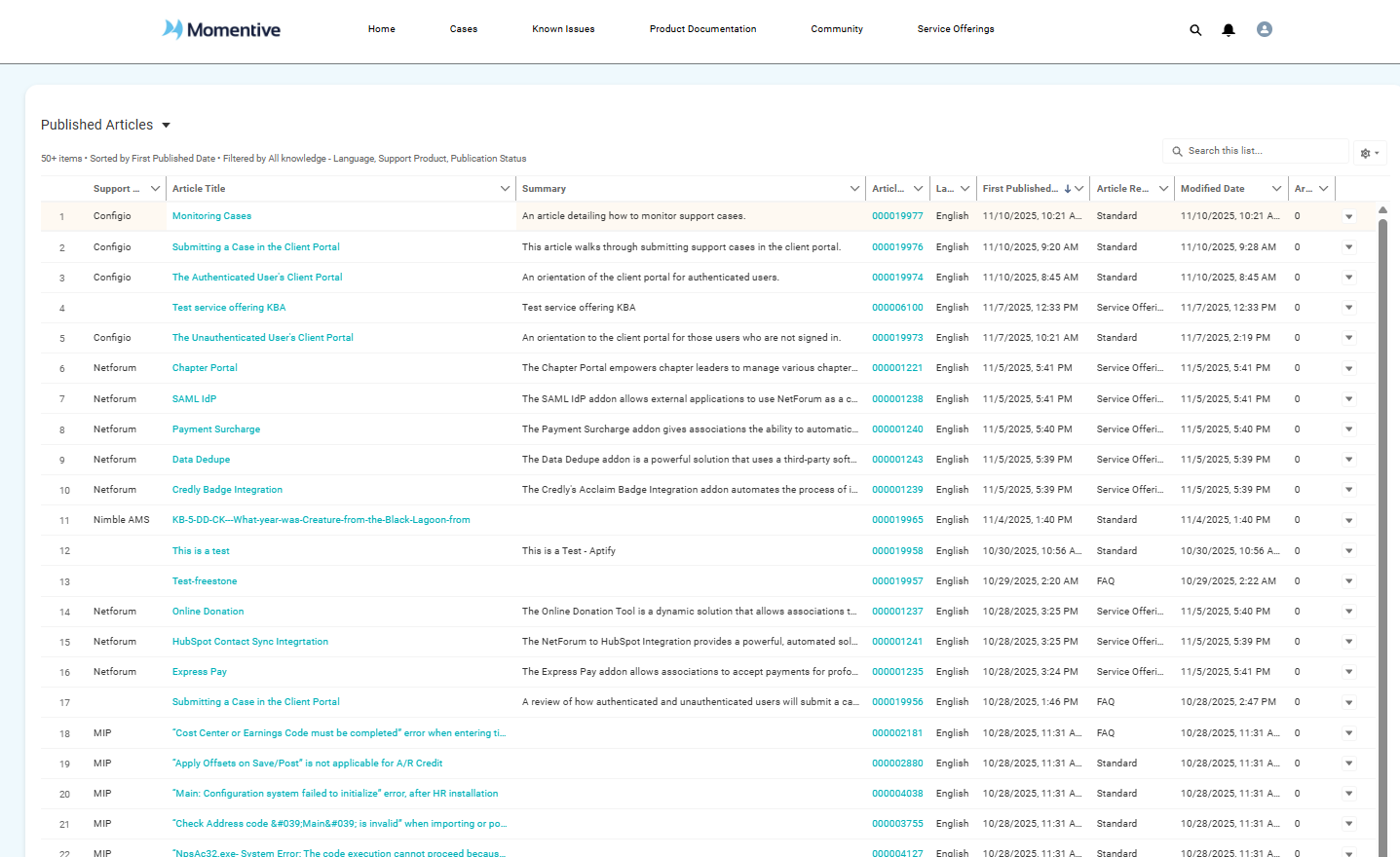Open Article Title column menu
Screen dimensions: 1400x857
[x=505, y=189]
